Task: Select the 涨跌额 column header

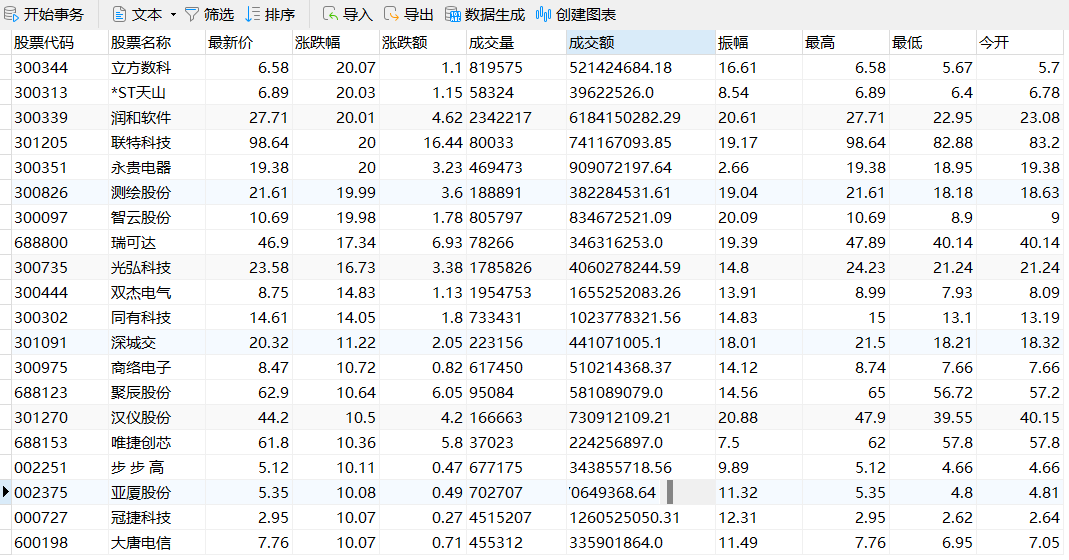Action: tap(423, 43)
